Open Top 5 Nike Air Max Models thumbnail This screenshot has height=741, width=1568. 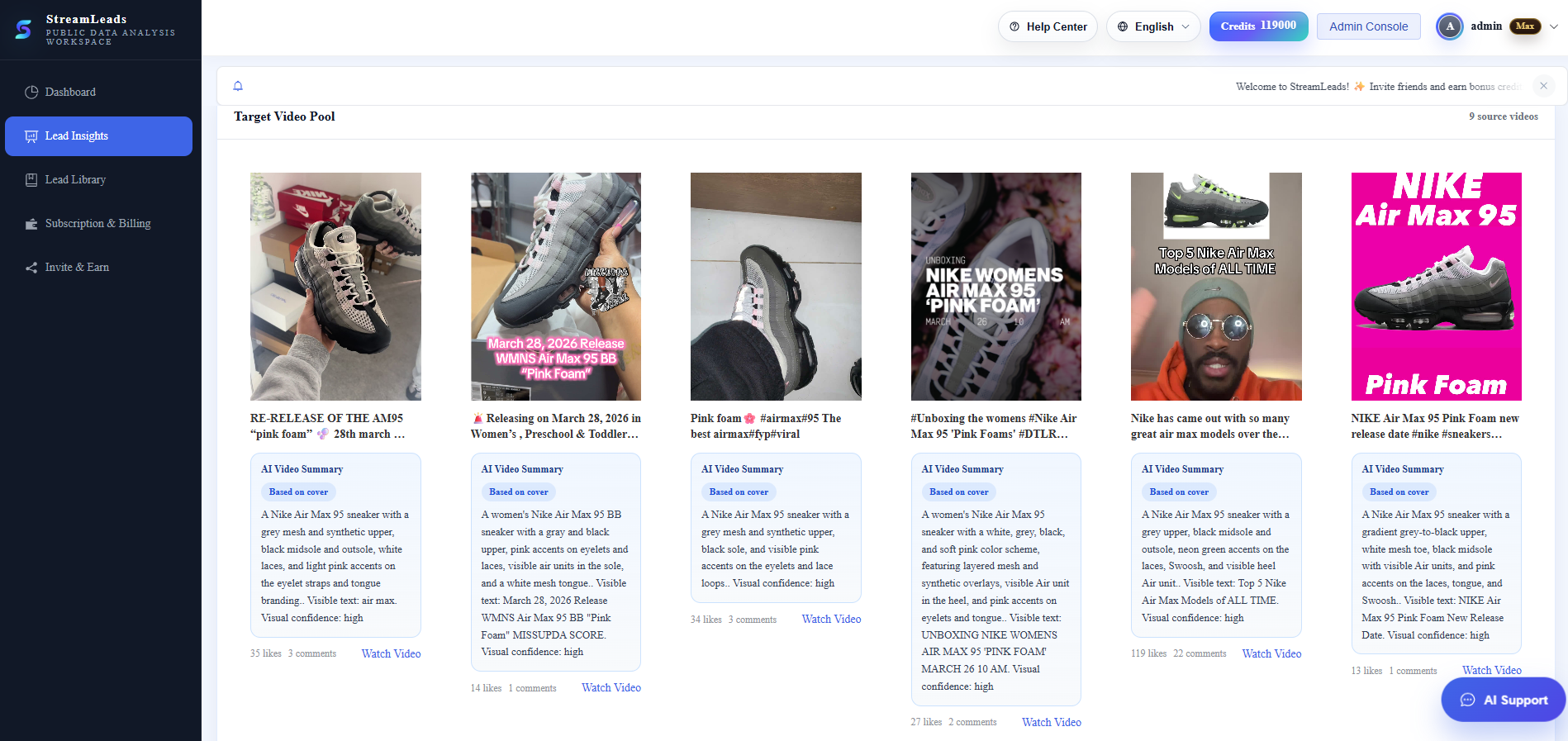point(1216,287)
